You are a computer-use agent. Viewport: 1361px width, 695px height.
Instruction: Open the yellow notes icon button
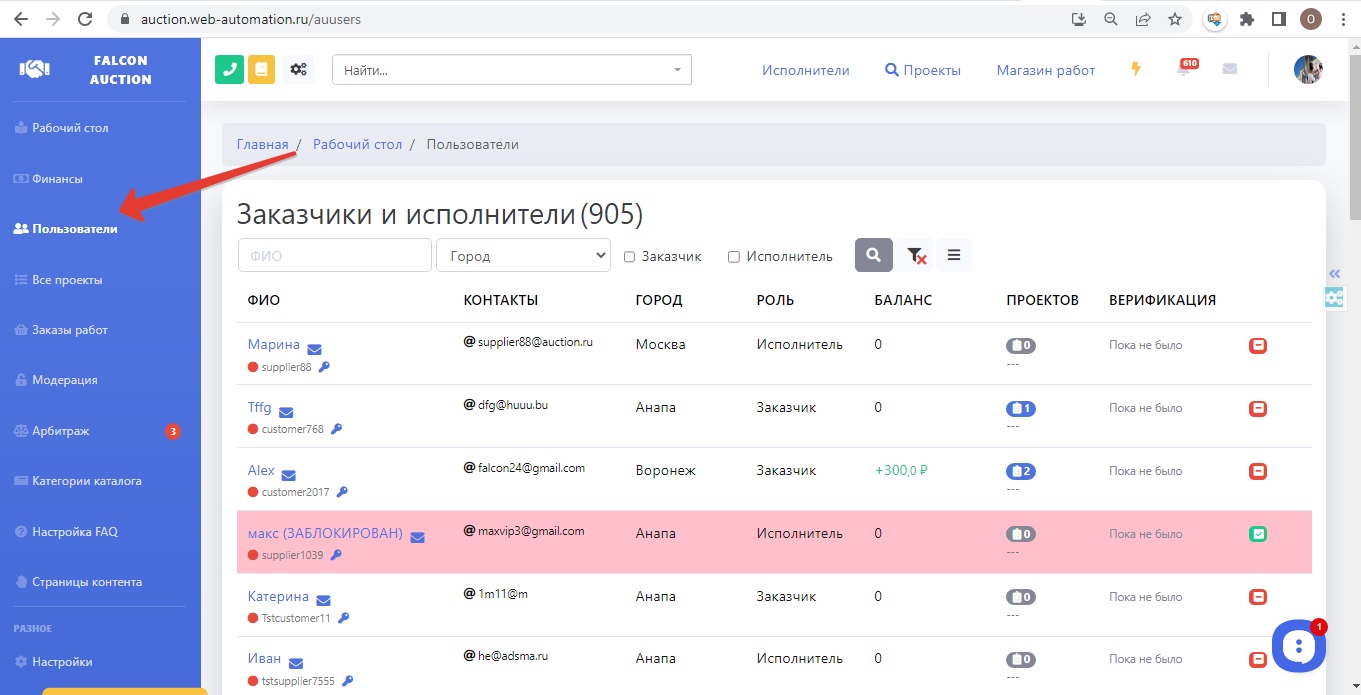coord(261,69)
